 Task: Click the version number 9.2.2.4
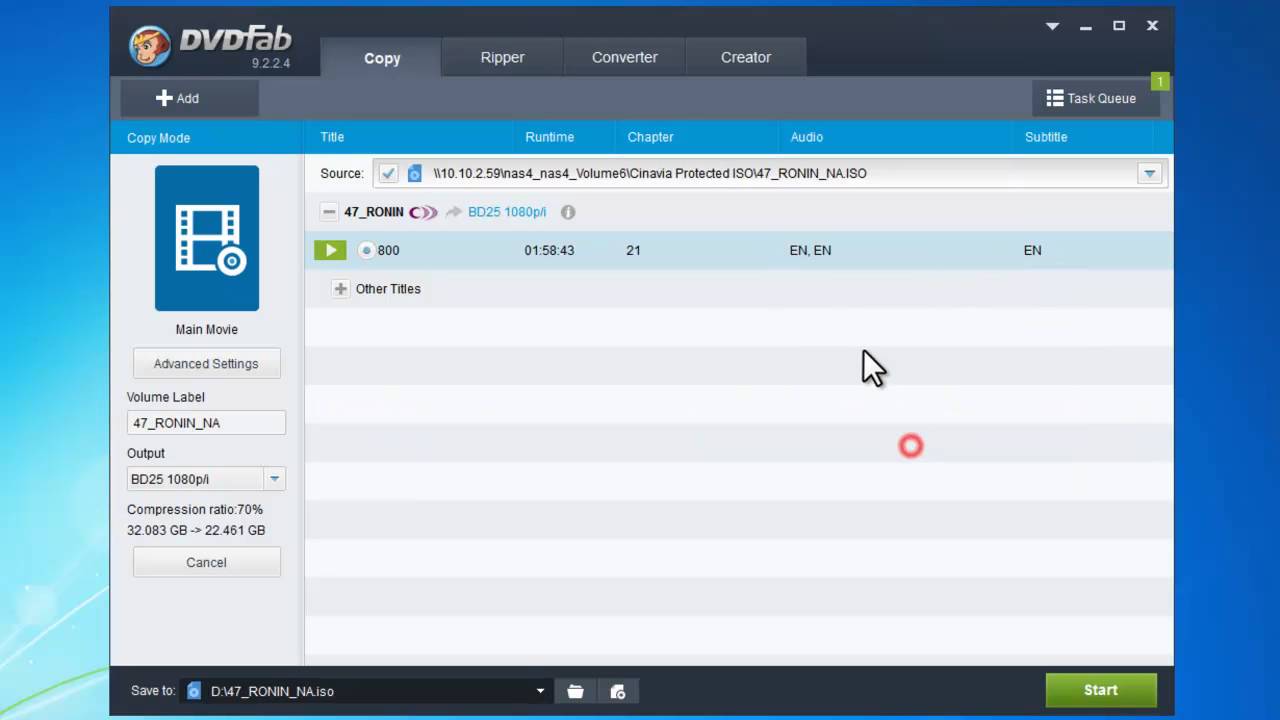270,63
